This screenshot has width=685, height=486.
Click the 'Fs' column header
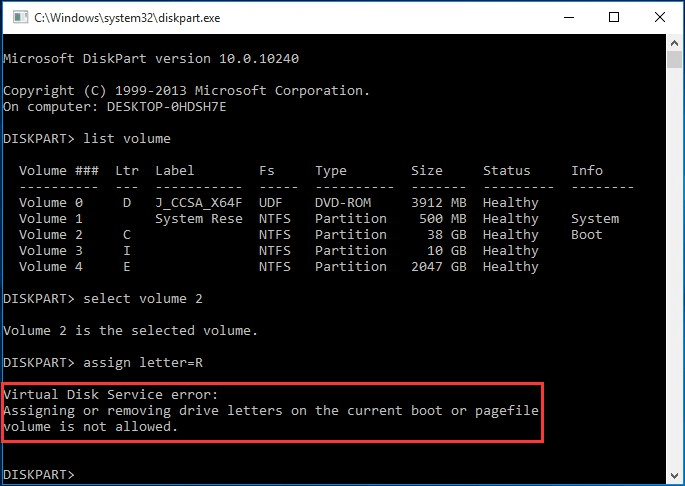[x=266, y=170]
